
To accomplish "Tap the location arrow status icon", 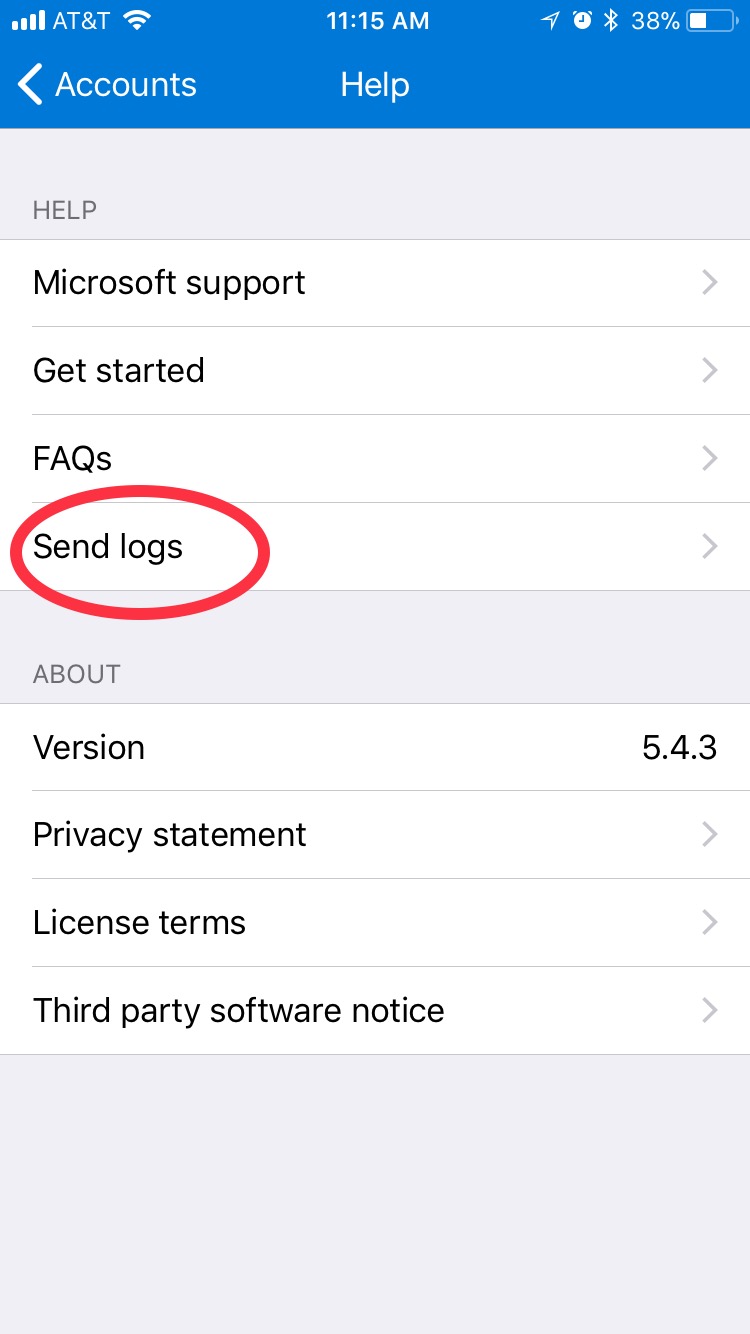I will click(551, 20).
